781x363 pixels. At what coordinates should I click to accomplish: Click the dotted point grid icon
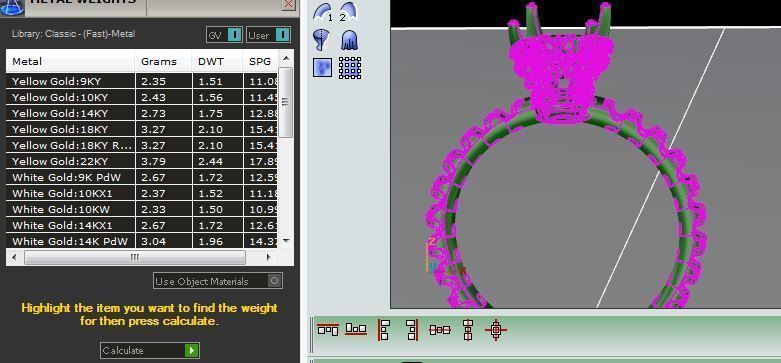click(x=350, y=68)
